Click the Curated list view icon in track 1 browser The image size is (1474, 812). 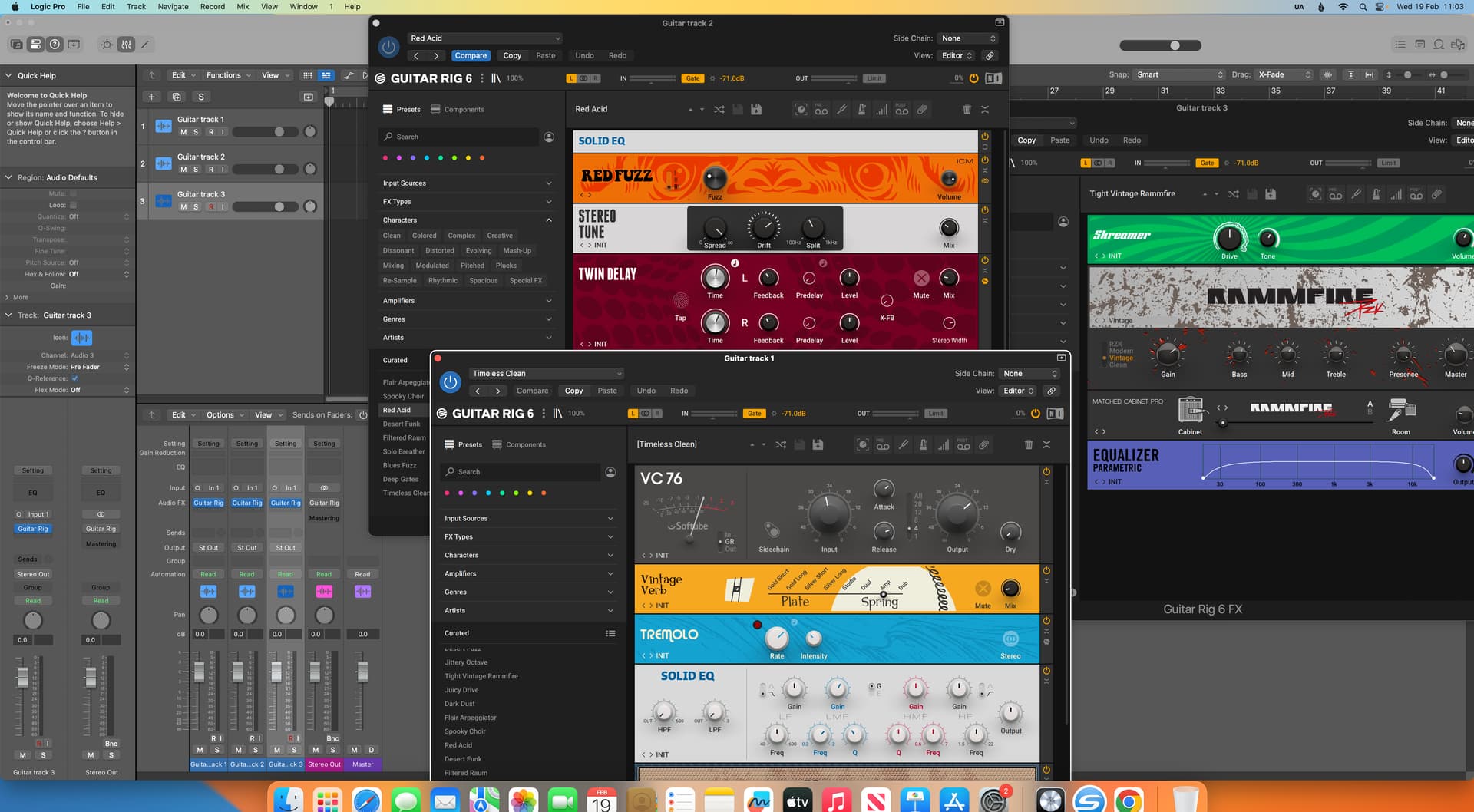point(610,633)
